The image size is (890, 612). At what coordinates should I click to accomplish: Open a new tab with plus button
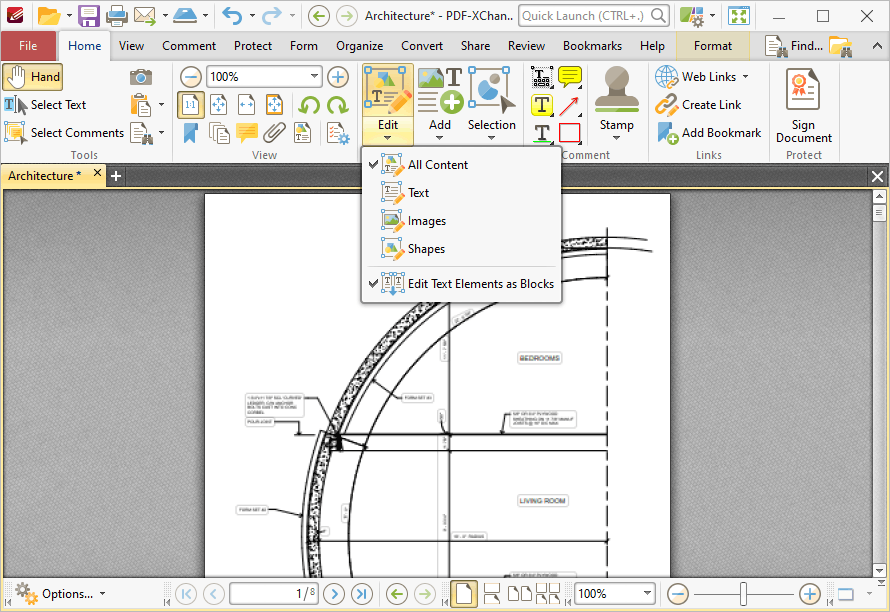point(116,176)
